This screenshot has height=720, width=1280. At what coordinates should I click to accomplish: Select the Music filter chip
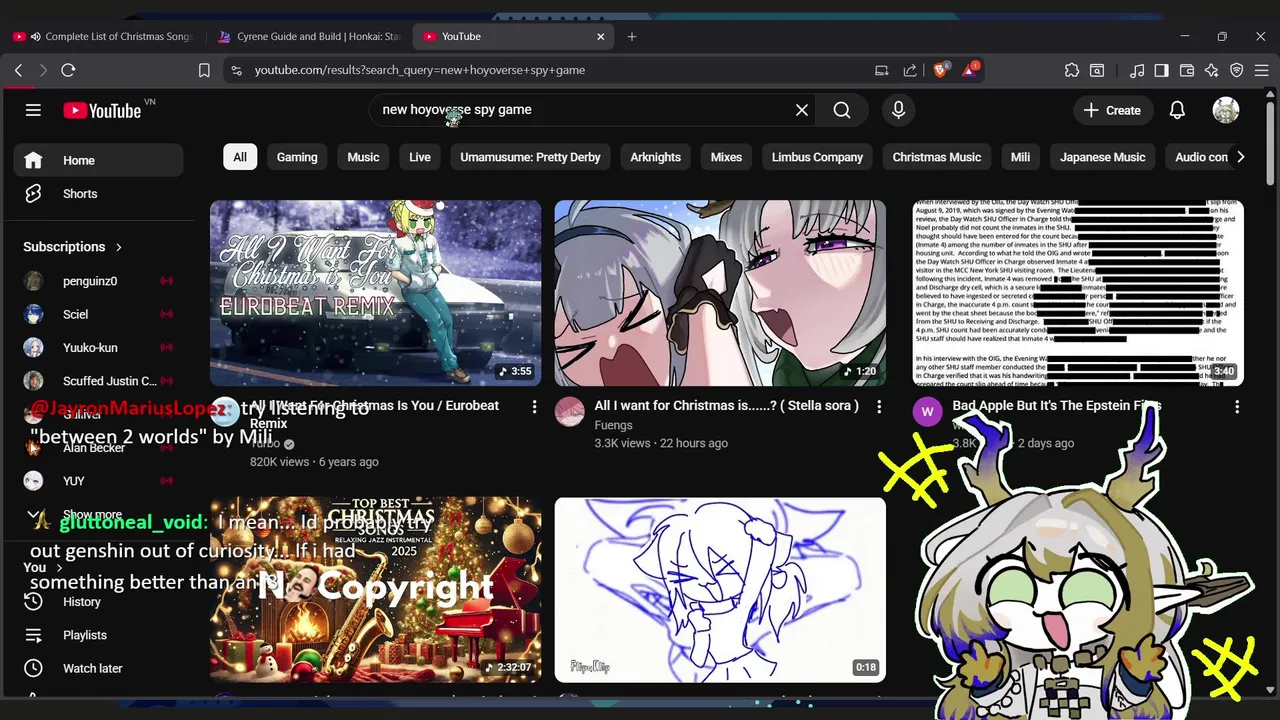363,157
